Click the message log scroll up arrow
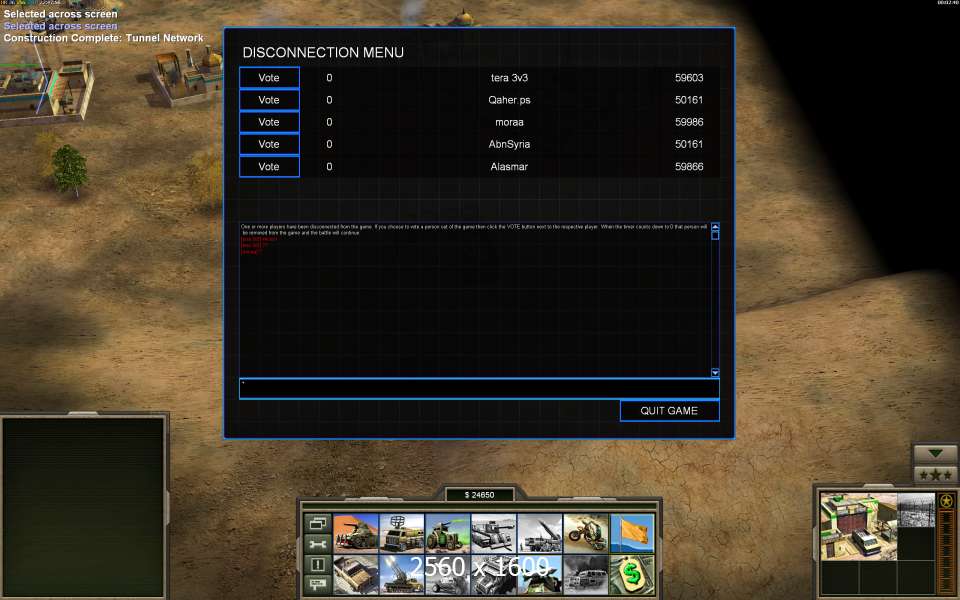Viewport: 960px width, 600px height. (x=715, y=227)
